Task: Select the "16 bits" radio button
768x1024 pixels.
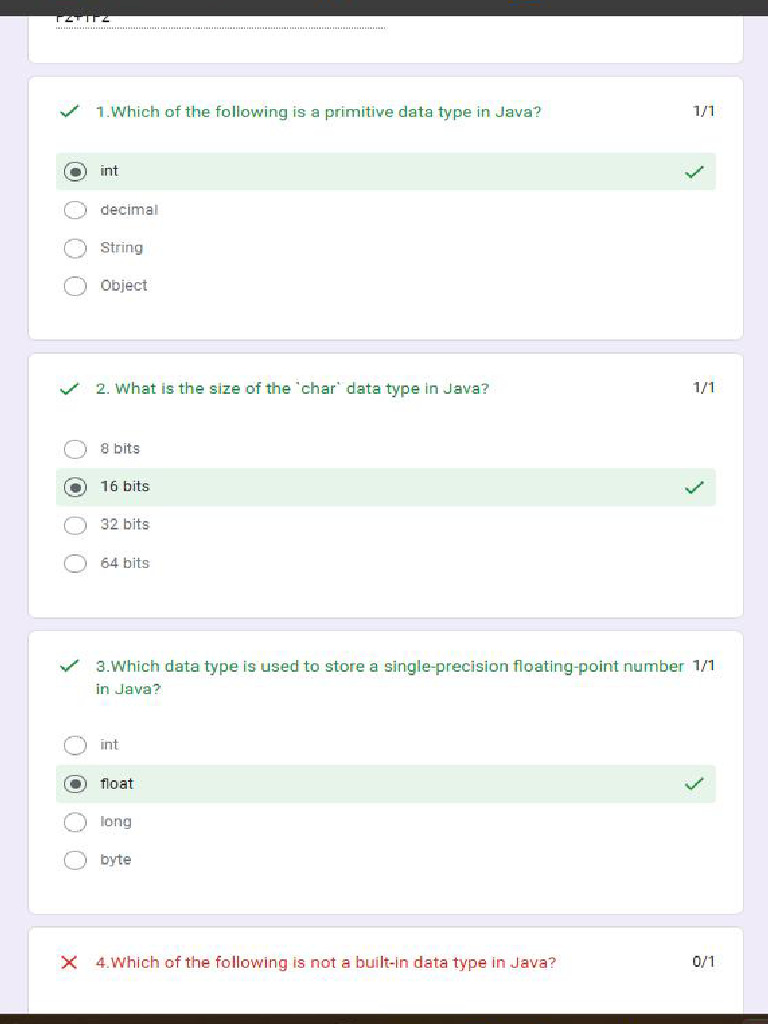Action: tap(75, 487)
